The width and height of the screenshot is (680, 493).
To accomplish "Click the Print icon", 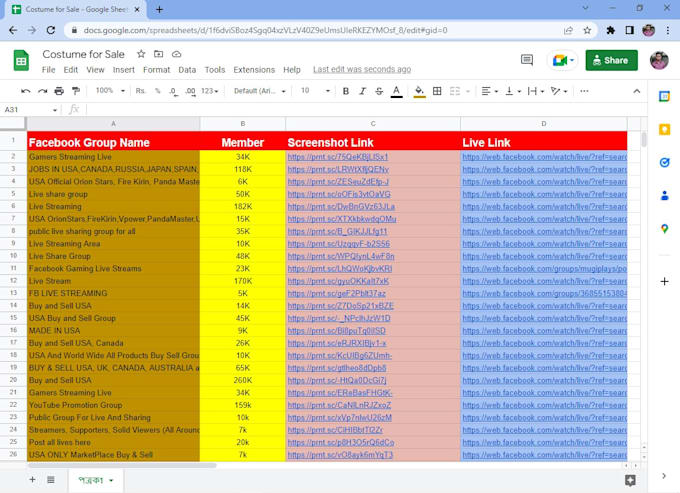I will click(x=59, y=91).
